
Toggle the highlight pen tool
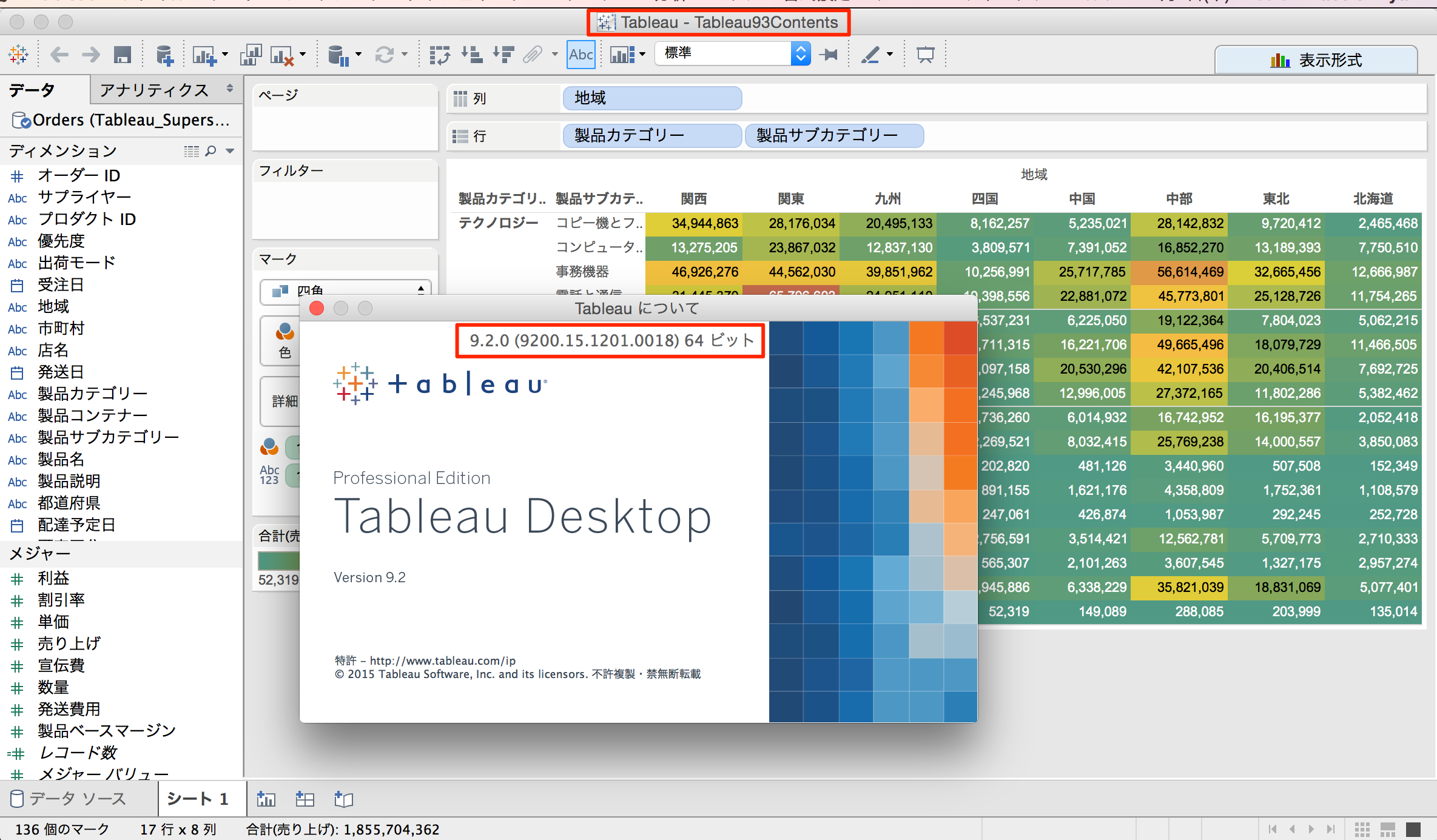click(x=872, y=55)
